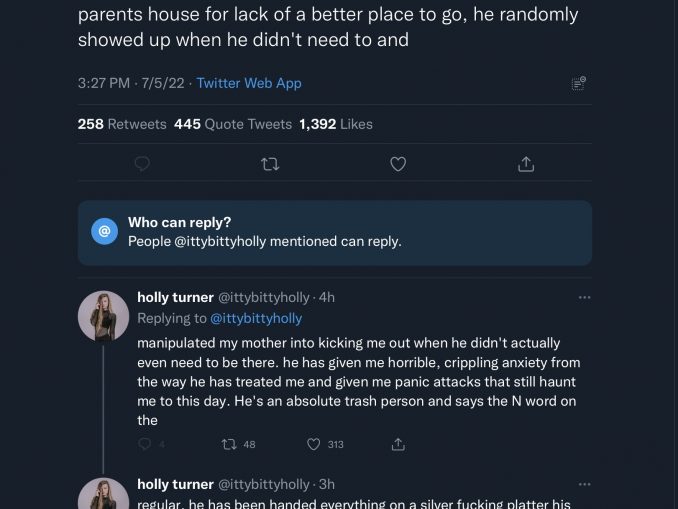
Task: Open tweet analytics icon beside timestamp
Action: tap(578, 84)
